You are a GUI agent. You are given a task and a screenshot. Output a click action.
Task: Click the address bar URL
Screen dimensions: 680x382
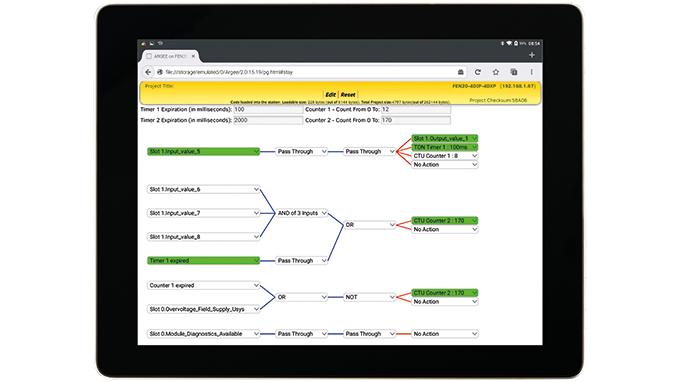(229, 72)
